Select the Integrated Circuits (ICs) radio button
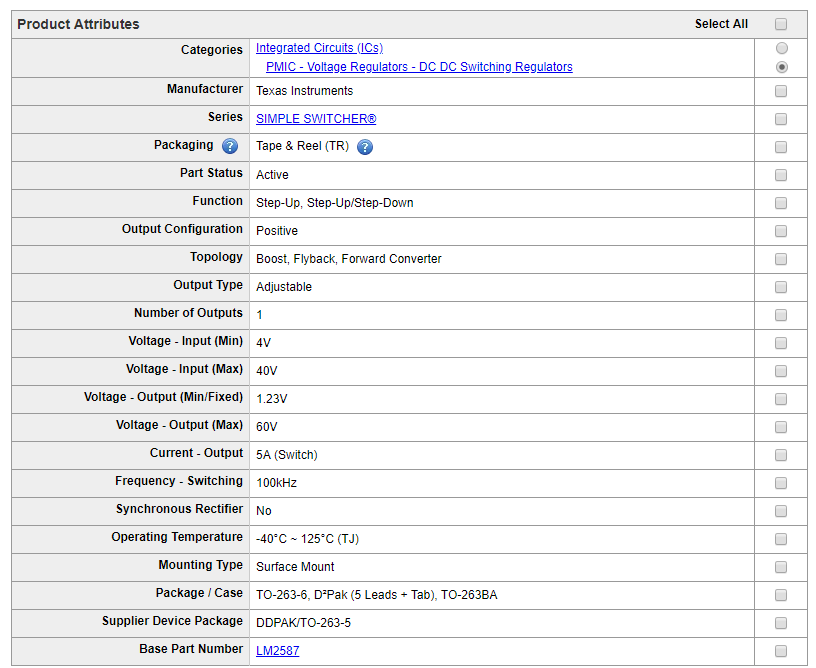The height and width of the screenshot is (668, 816). point(781,48)
